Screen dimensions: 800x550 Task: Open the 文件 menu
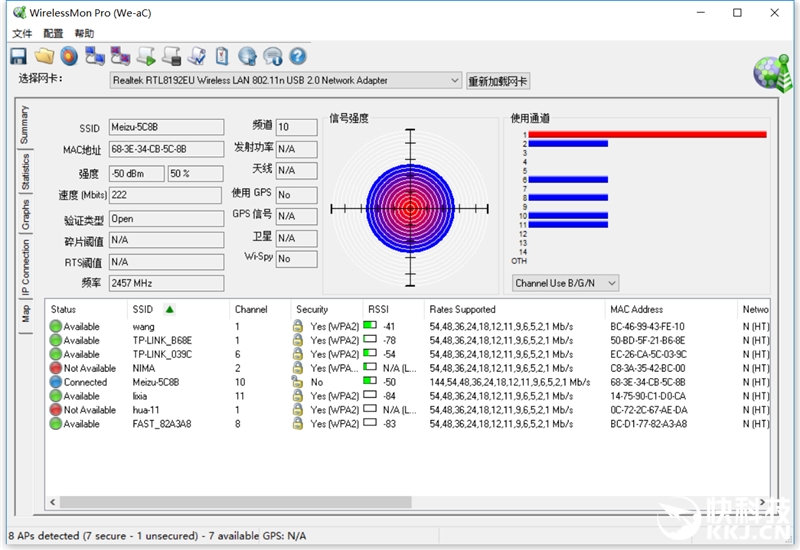click(x=22, y=33)
